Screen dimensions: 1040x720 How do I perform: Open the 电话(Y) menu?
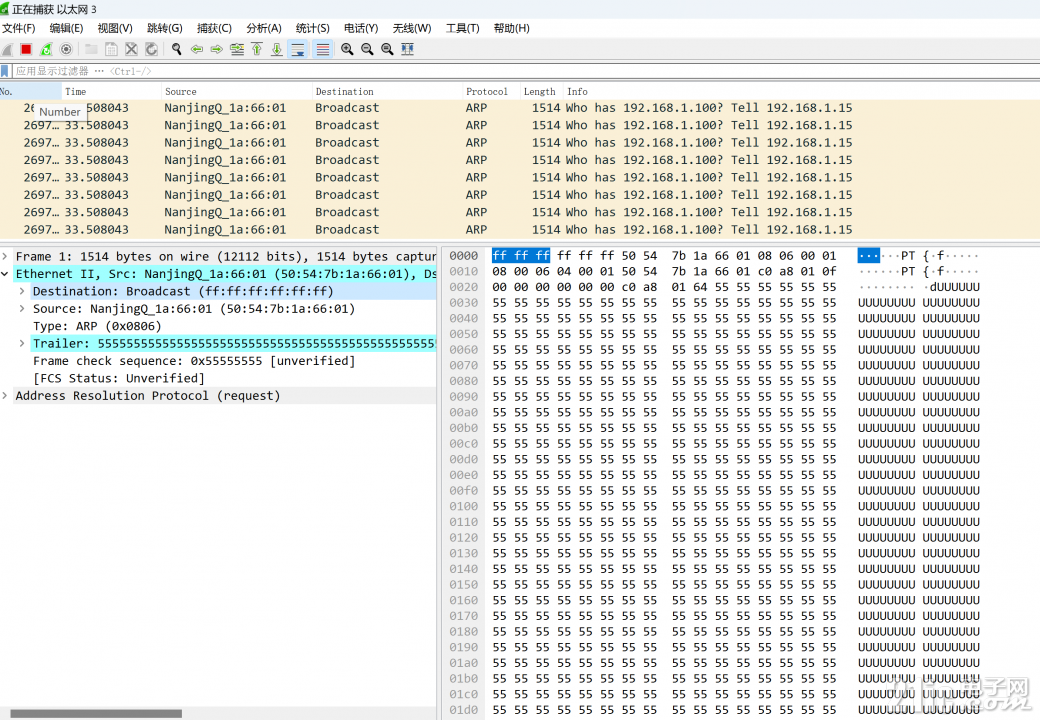click(361, 28)
